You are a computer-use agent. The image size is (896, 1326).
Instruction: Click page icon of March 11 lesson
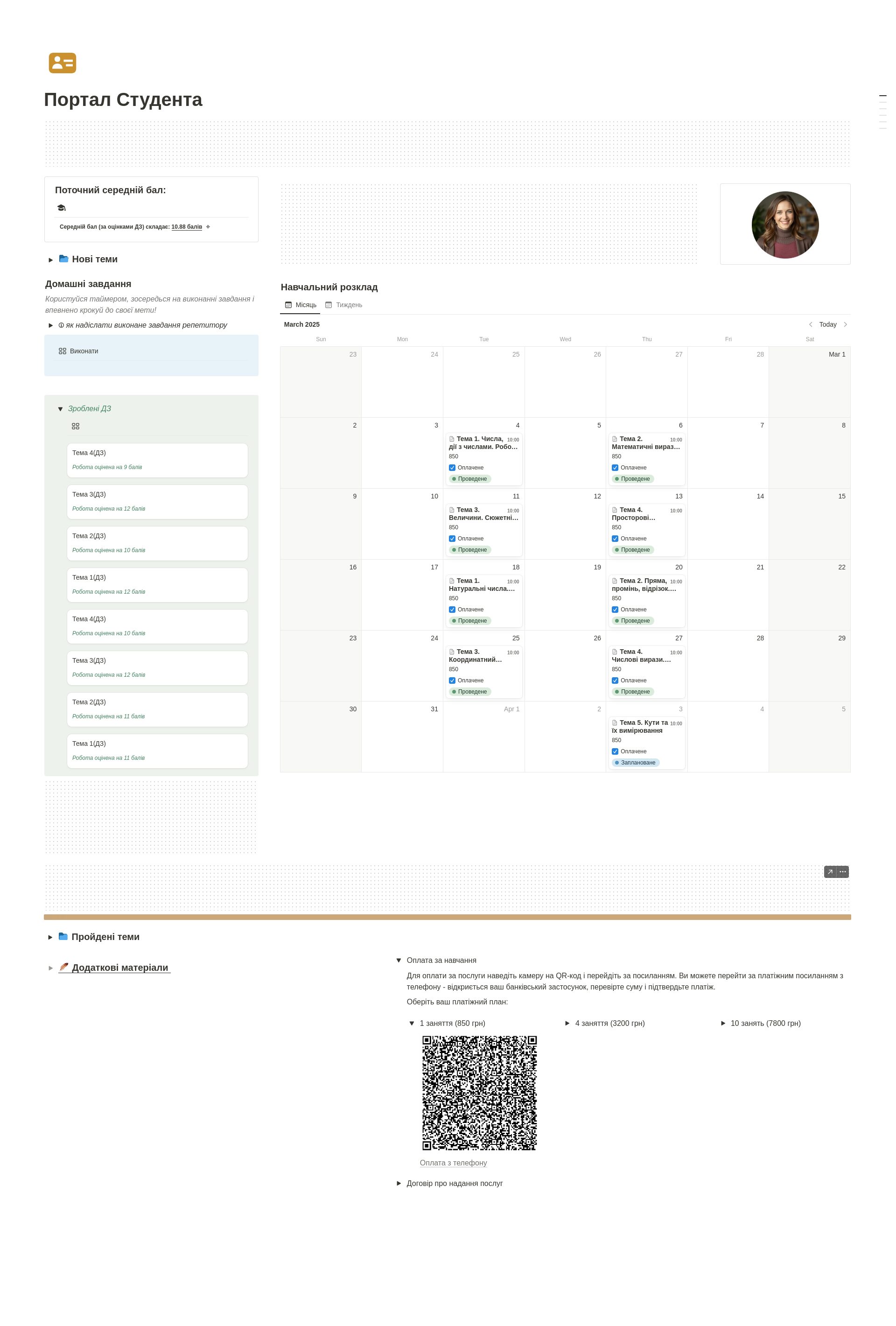click(x=452, y=510)
